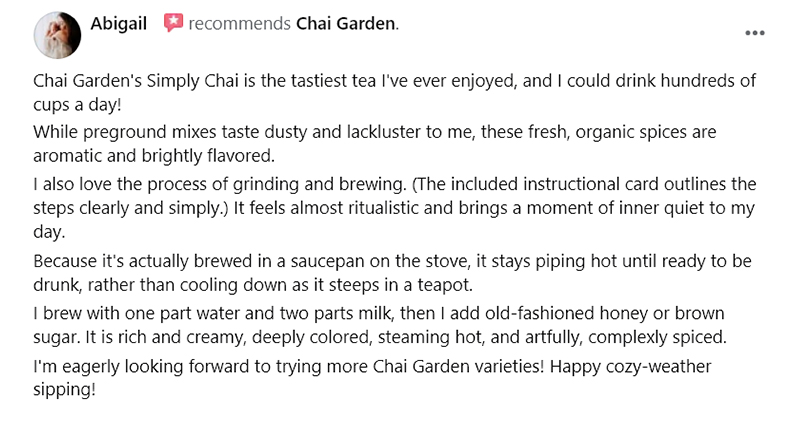Open the Chai Garden page link
812x421 pixels.
[346, 22]
